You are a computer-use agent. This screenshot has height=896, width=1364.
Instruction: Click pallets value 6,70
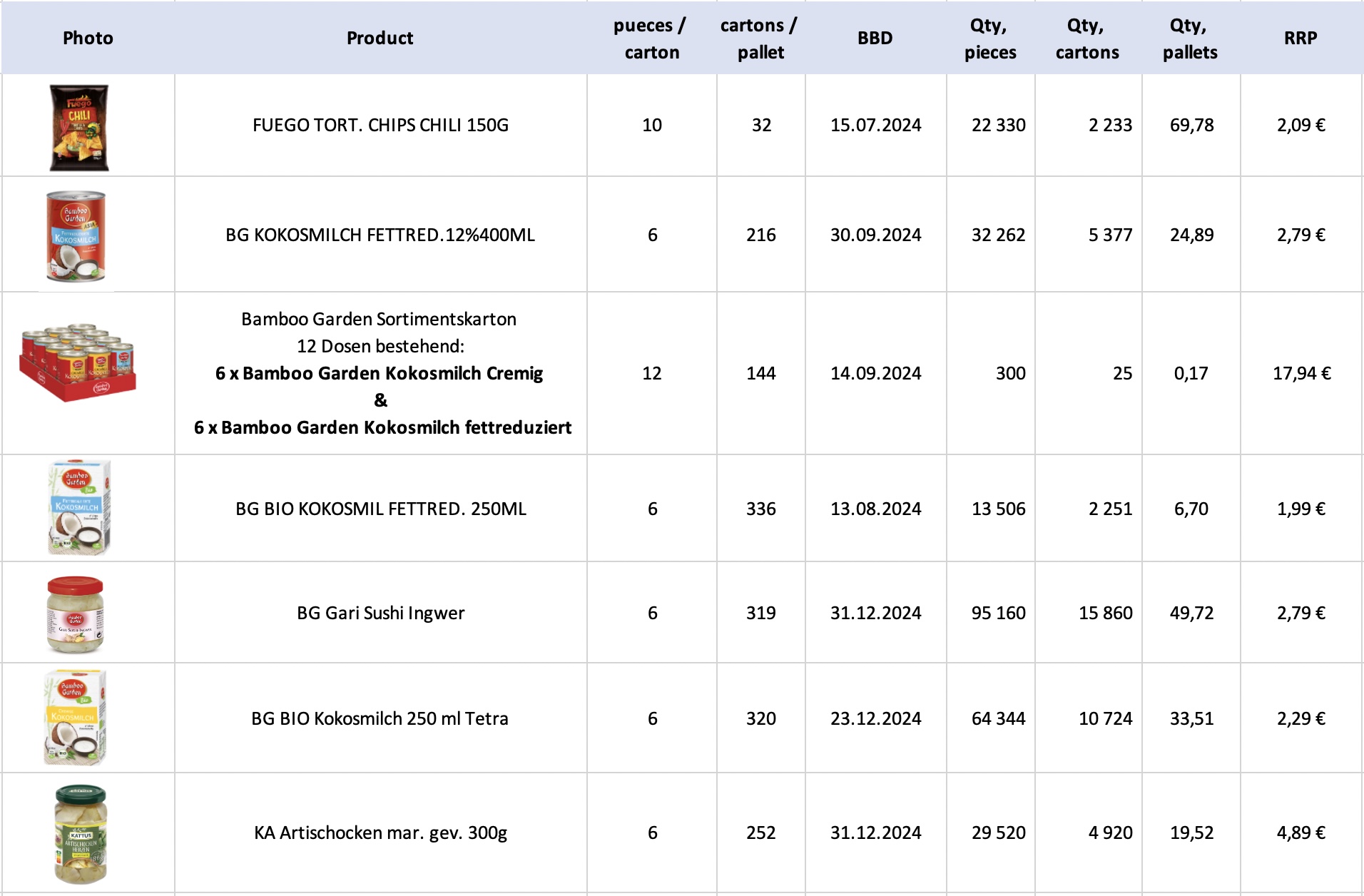1191,509
